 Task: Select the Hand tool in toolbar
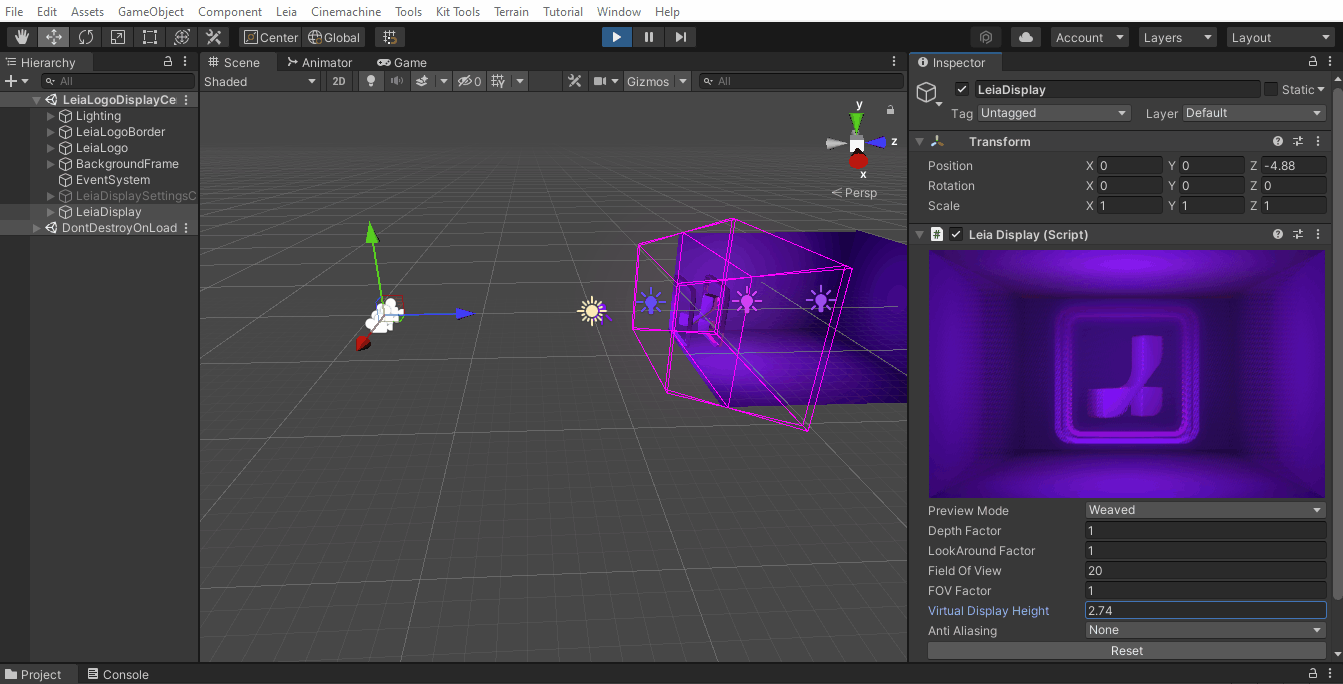(22, 37)
